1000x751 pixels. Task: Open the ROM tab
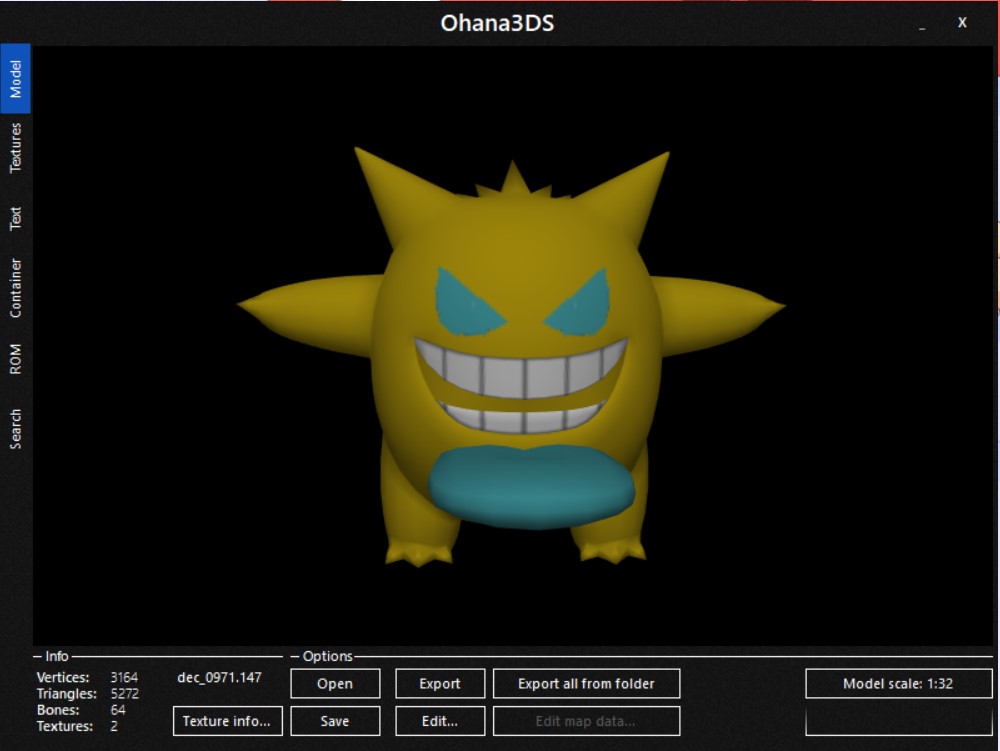coord(15,359)
